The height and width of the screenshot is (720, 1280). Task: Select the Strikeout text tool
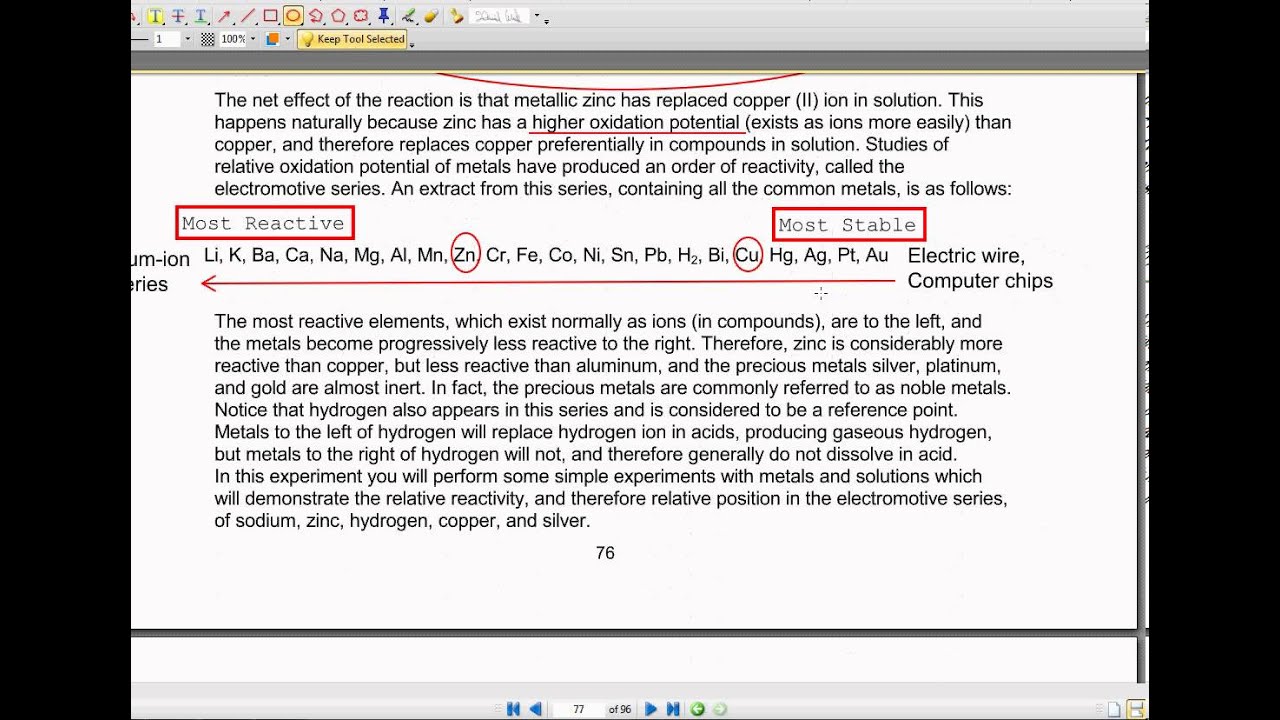click(178, 16)
